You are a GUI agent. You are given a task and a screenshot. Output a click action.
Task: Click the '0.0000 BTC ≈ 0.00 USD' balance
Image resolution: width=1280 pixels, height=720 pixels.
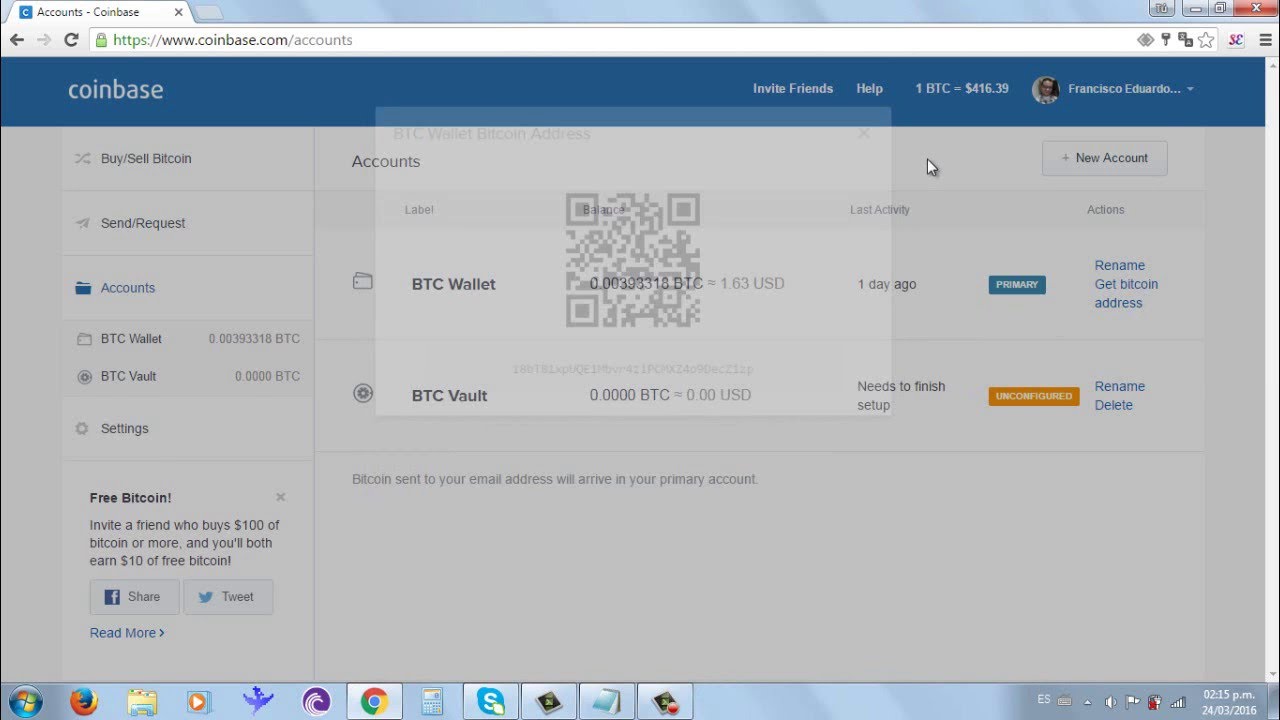click(670, 395)
